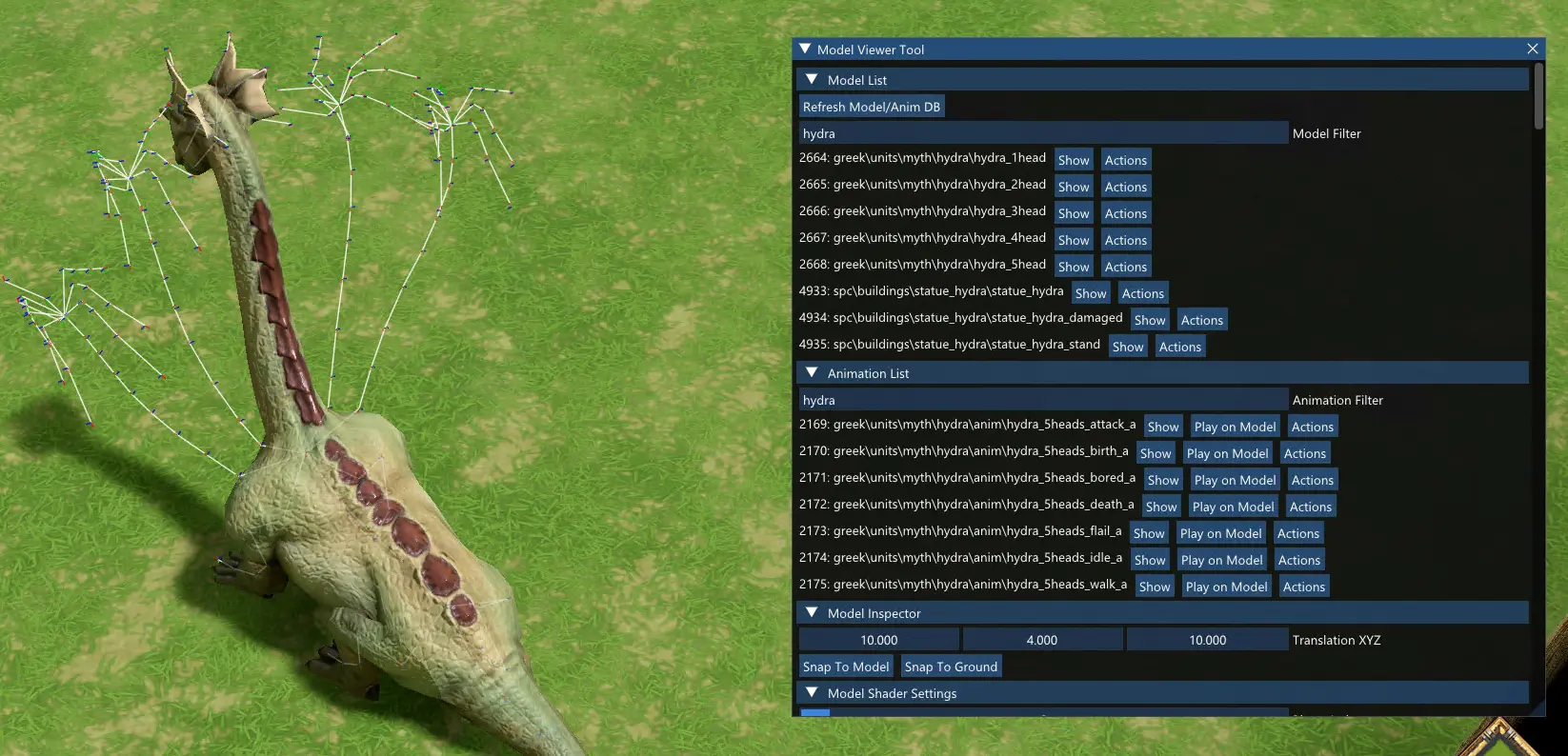The width and height of the screenshot is (1568, 756).
Task: Show model hydra_4head
Action: pyautogui.click(x=1074, y=240)
